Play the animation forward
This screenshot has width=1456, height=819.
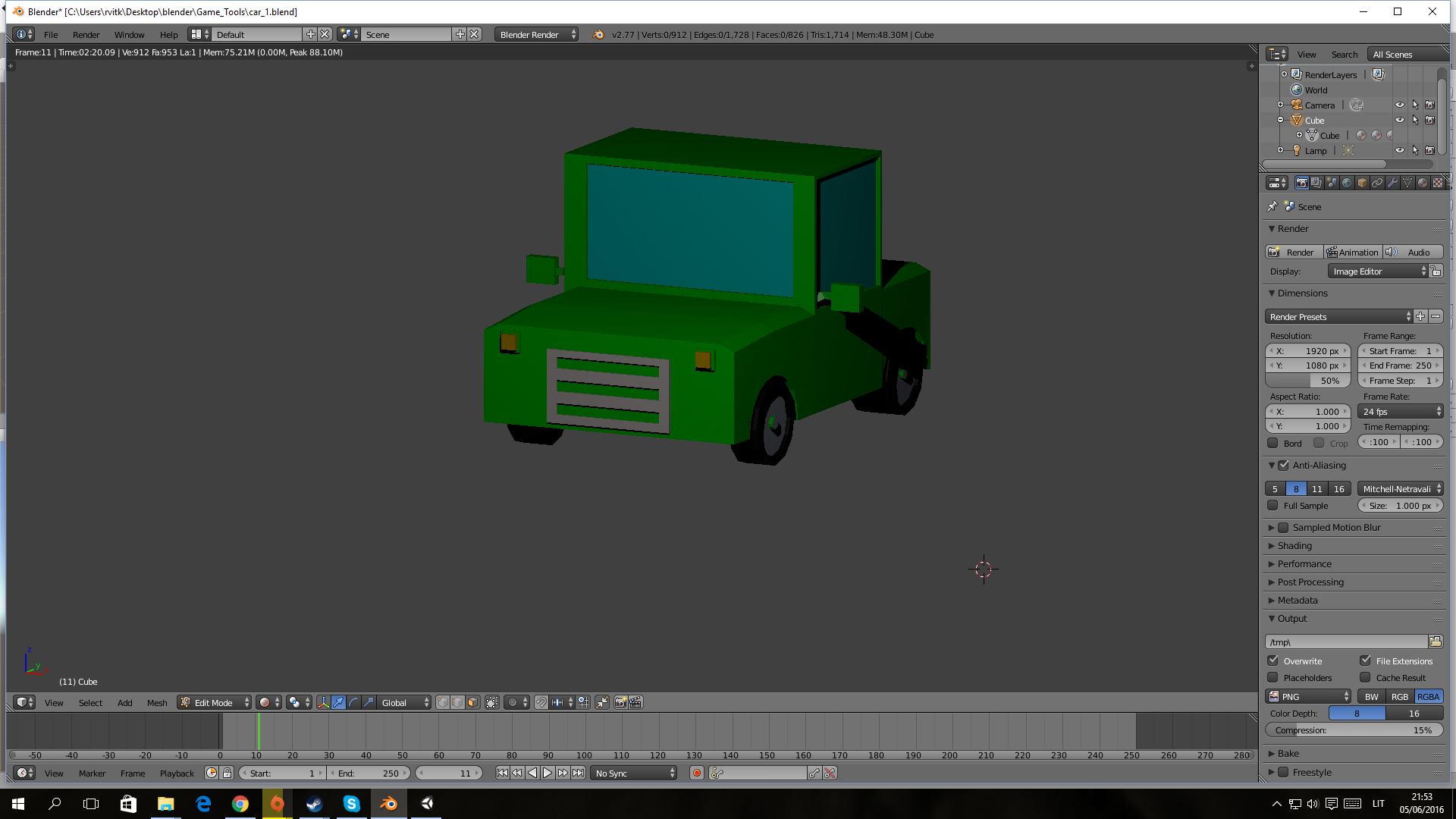pos(548,773)
